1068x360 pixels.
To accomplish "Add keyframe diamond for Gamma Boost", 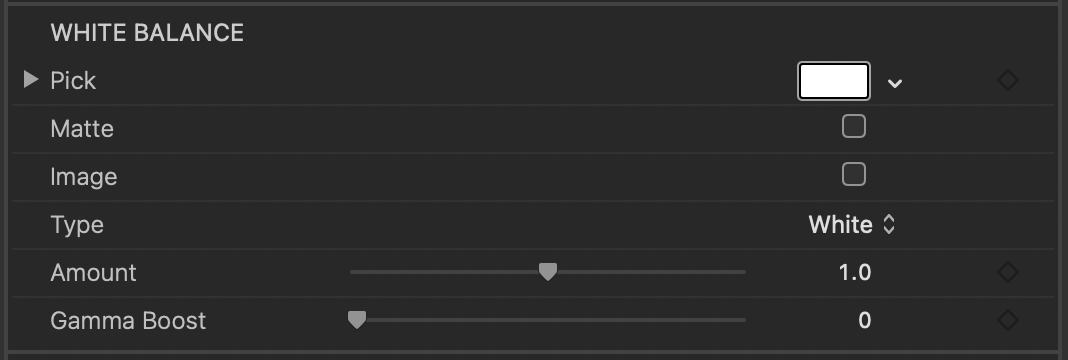I will 1007,320.
